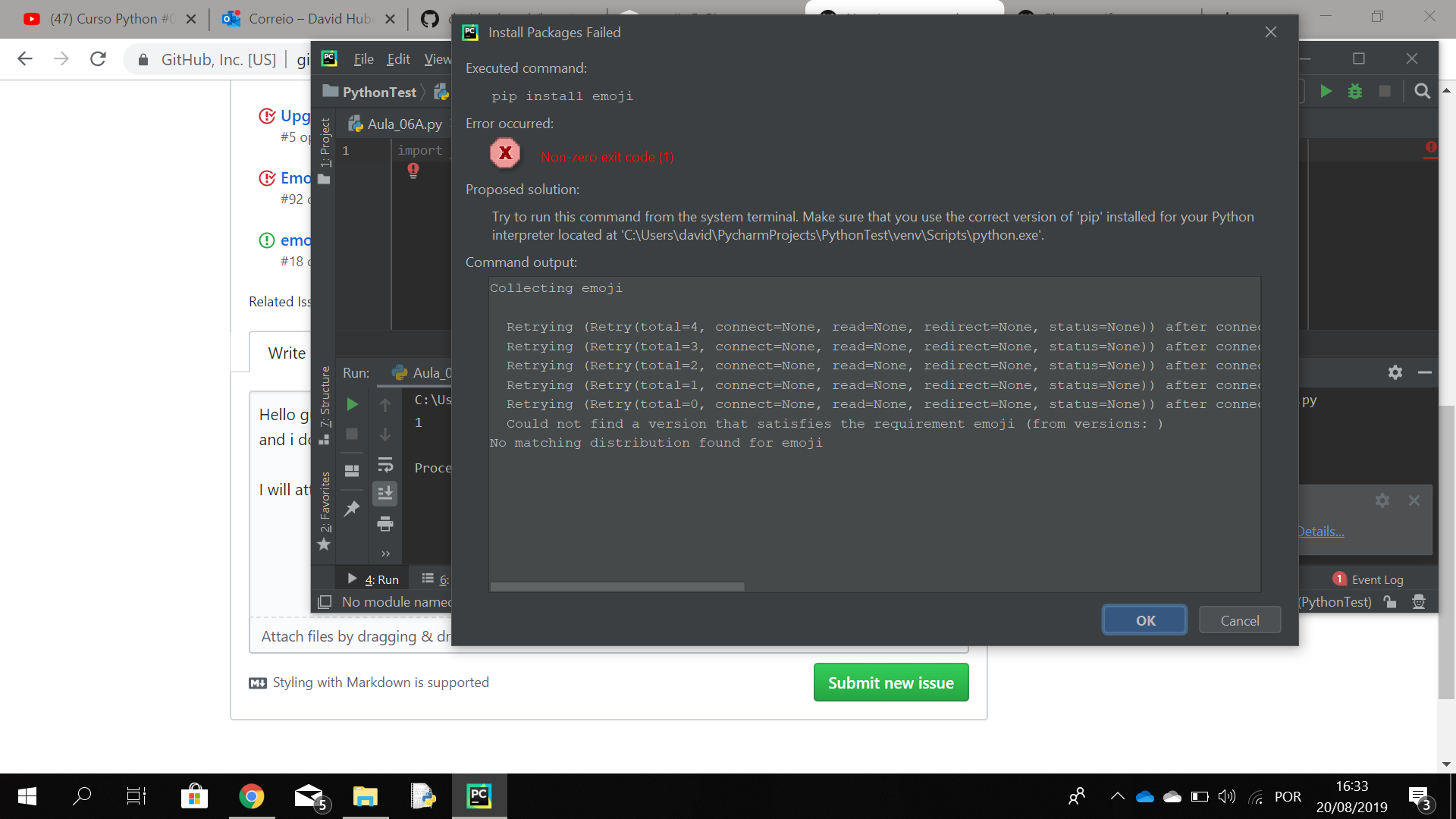Click the Submit new issue button

(891, 682)
